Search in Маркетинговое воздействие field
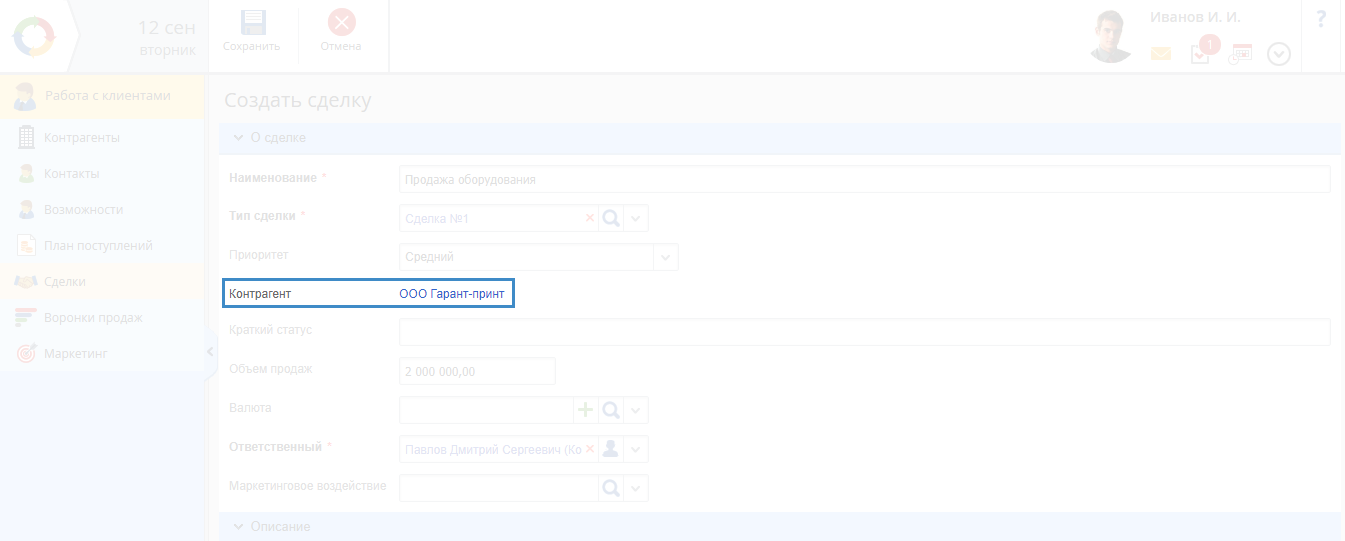Viewport: 1345px width, 541px height. 611,488
